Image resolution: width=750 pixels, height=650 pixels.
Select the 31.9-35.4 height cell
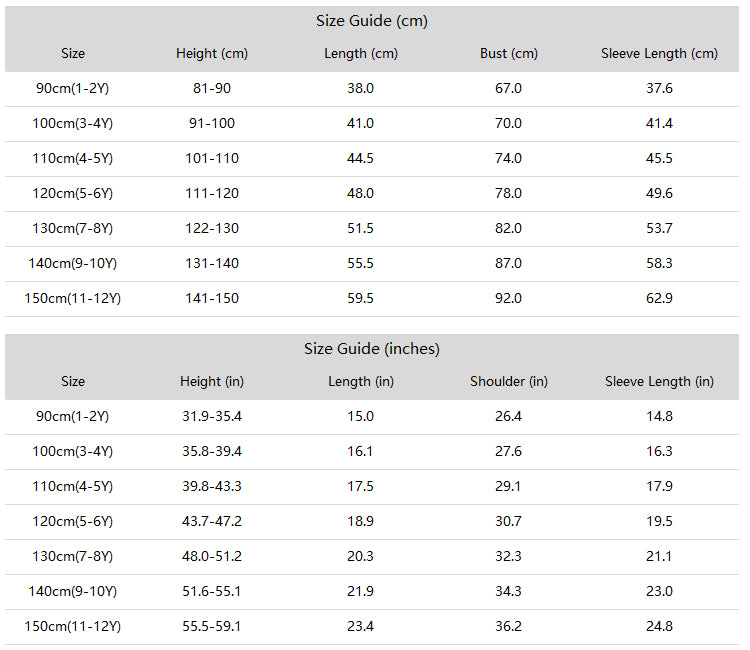pyautogui.click(x=212, y=417)
